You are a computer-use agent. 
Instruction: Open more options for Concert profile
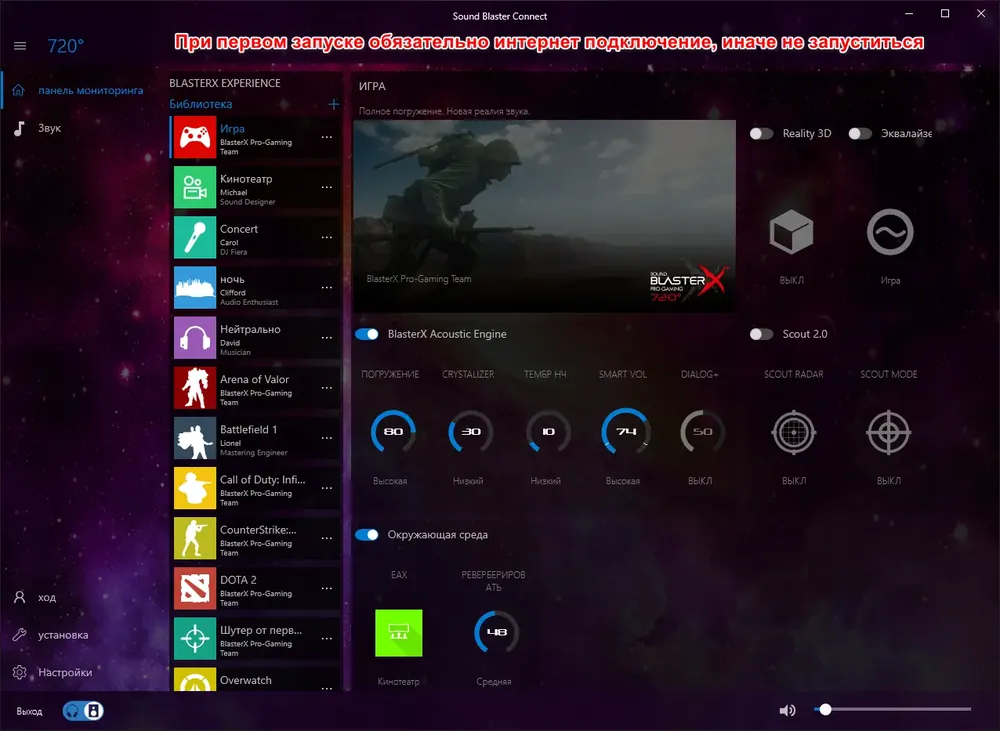[x=327, y=237]
